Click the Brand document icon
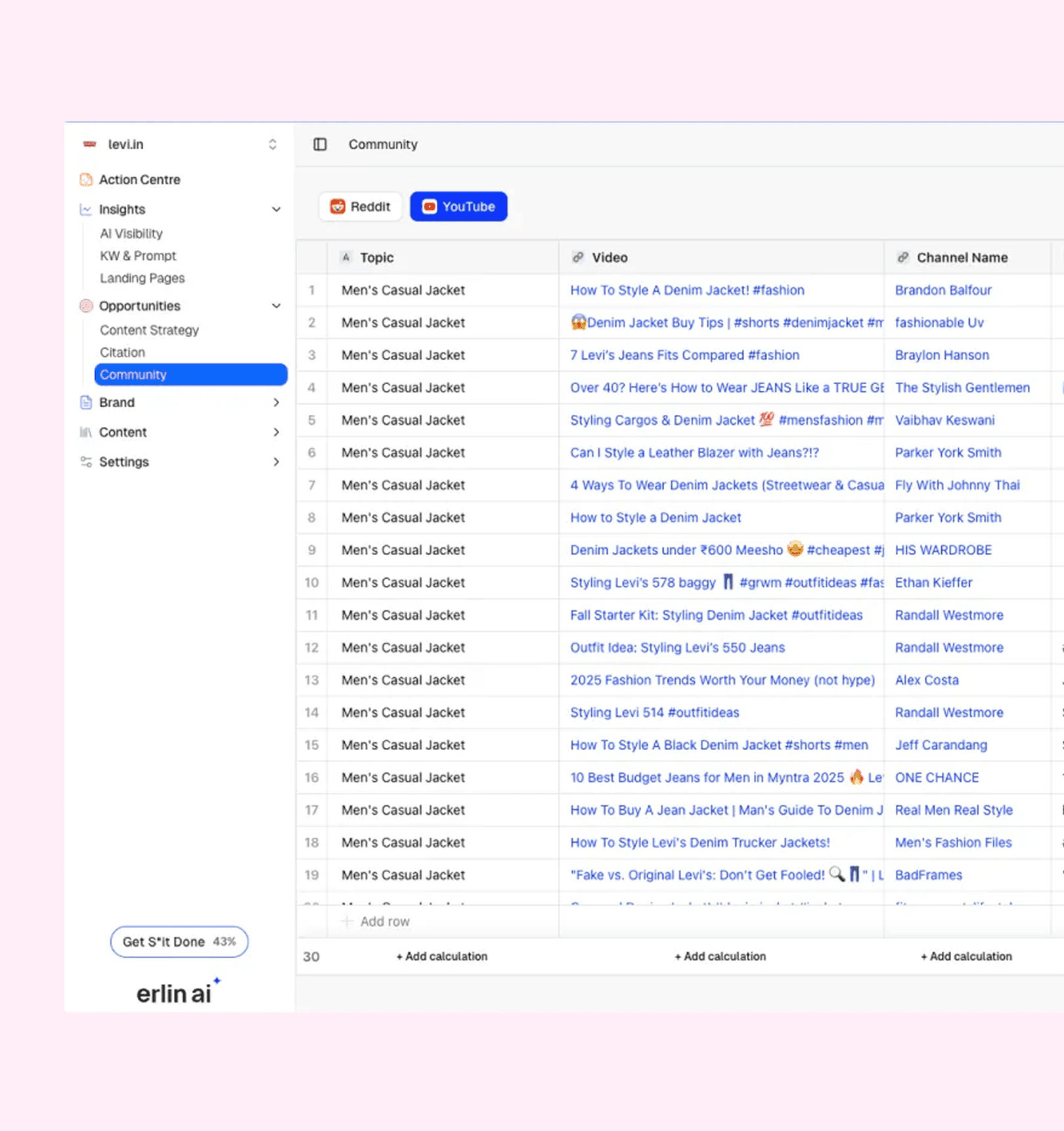Viewport: 1064px width, 1131px height. tap(86, 403)
